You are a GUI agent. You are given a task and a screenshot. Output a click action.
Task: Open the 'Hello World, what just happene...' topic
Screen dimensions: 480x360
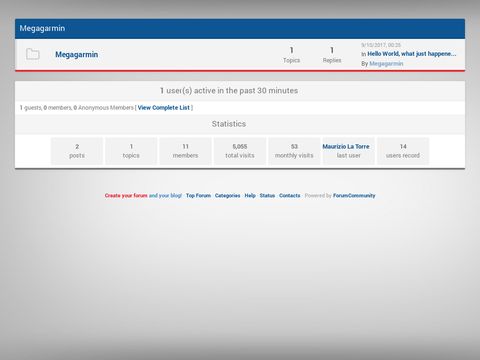pos(412,54)
